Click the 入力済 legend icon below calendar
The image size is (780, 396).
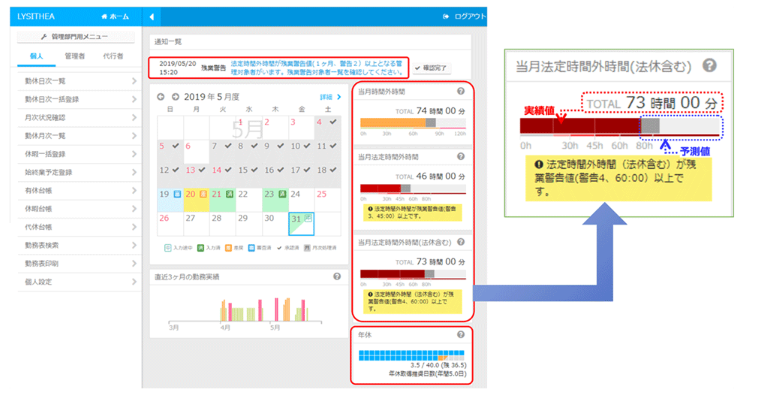click(x=200, y=248)
